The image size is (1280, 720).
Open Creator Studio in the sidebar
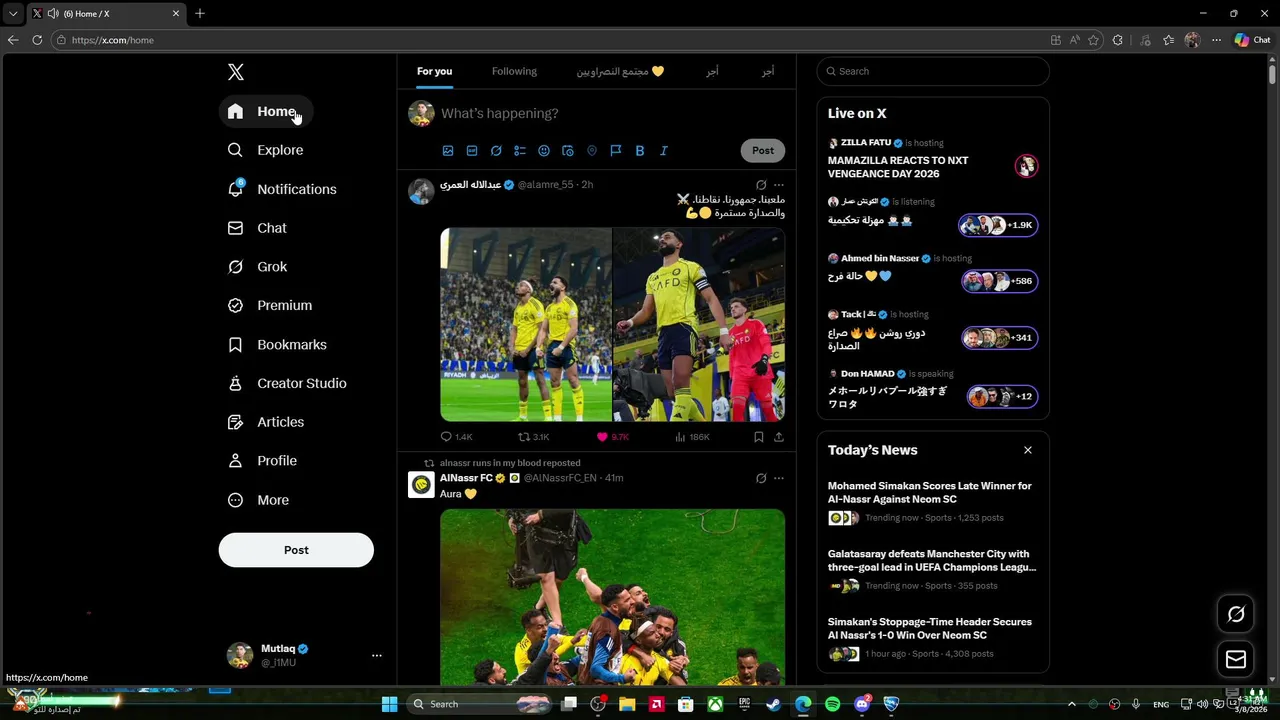[x=288, y=383]
